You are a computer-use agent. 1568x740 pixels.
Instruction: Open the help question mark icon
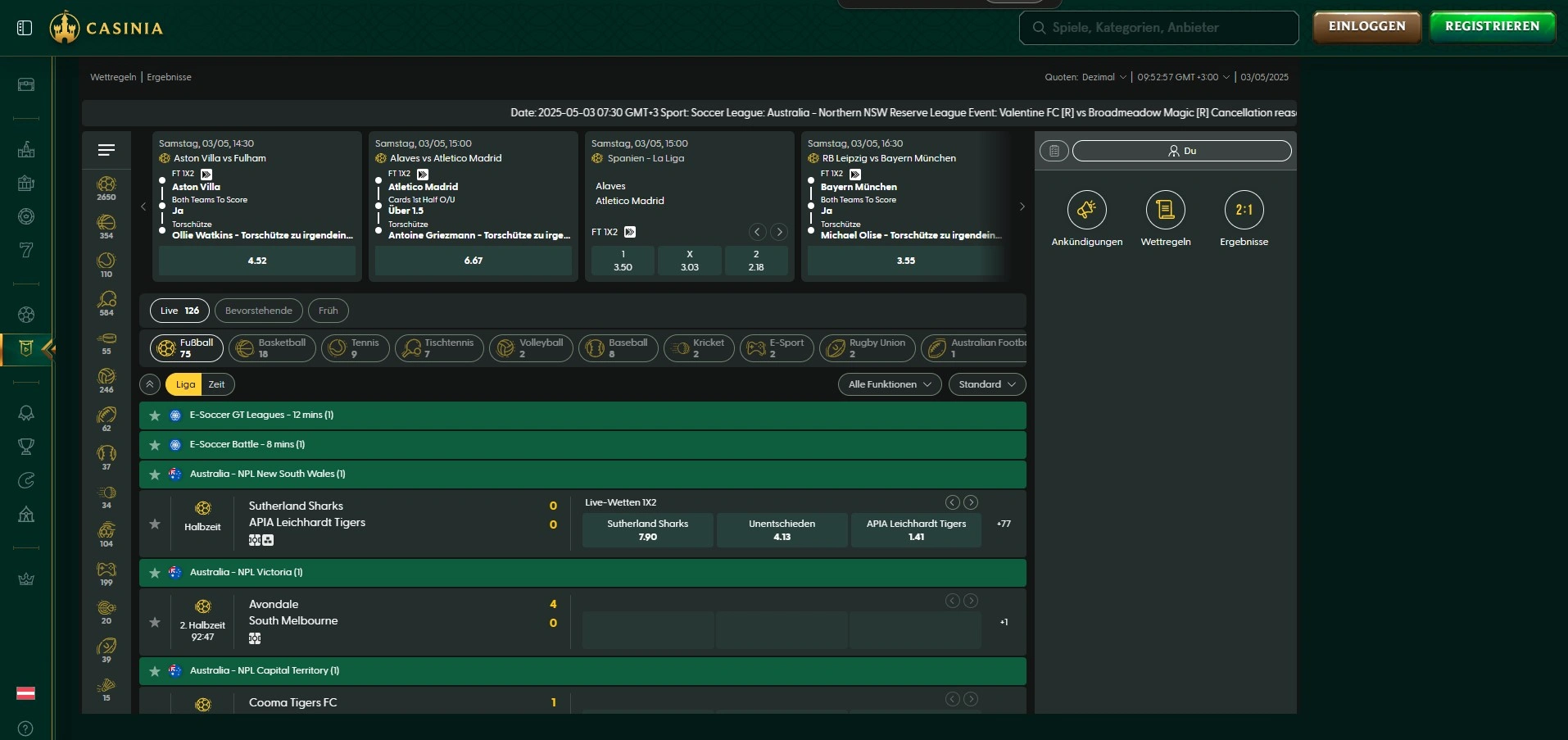pos(25,729)
